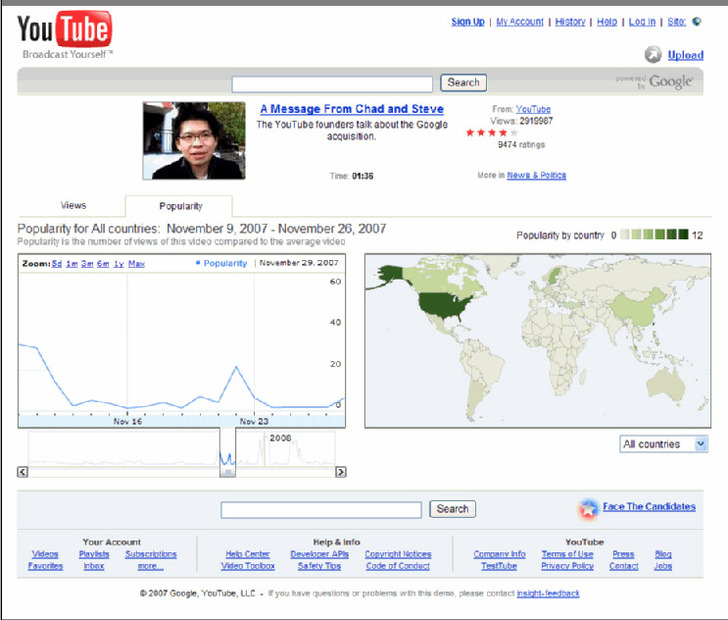Click the Upload link
The height and width of the screenshot is (620, 728).
click(685, 55)
